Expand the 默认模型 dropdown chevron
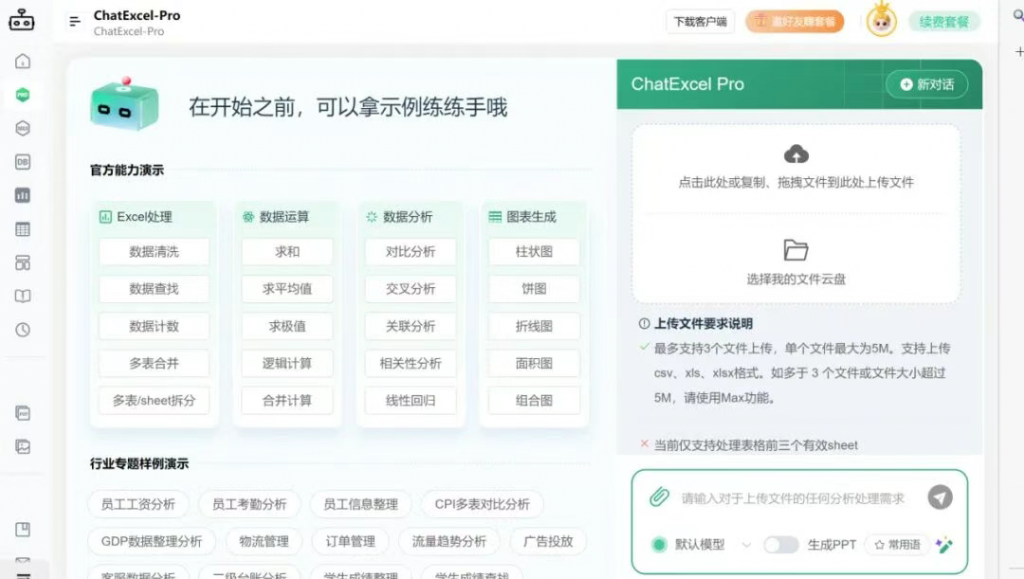Screen dimensions: 1024x579 [x=745, y=545]
